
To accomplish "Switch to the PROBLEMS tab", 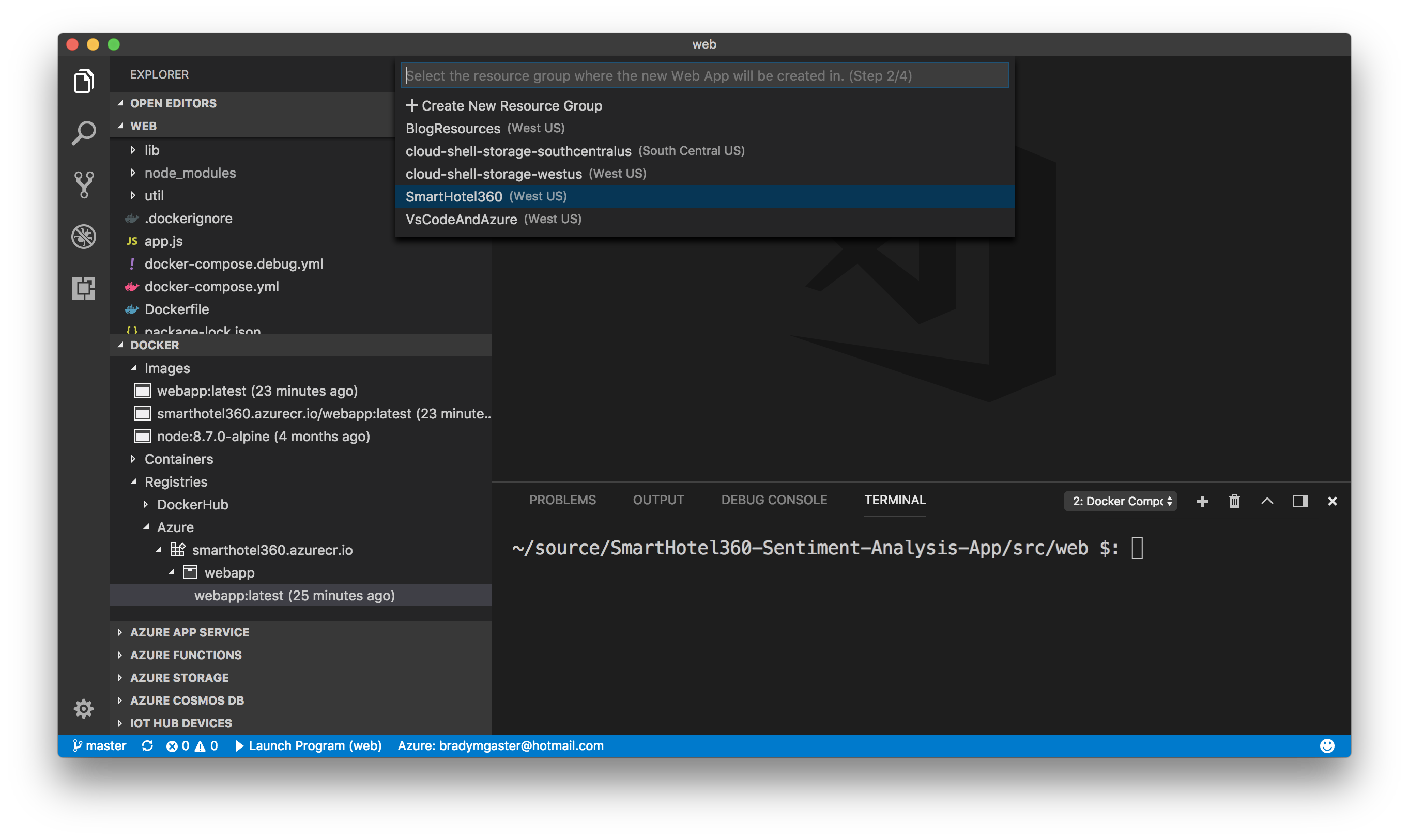I will 562,500.
